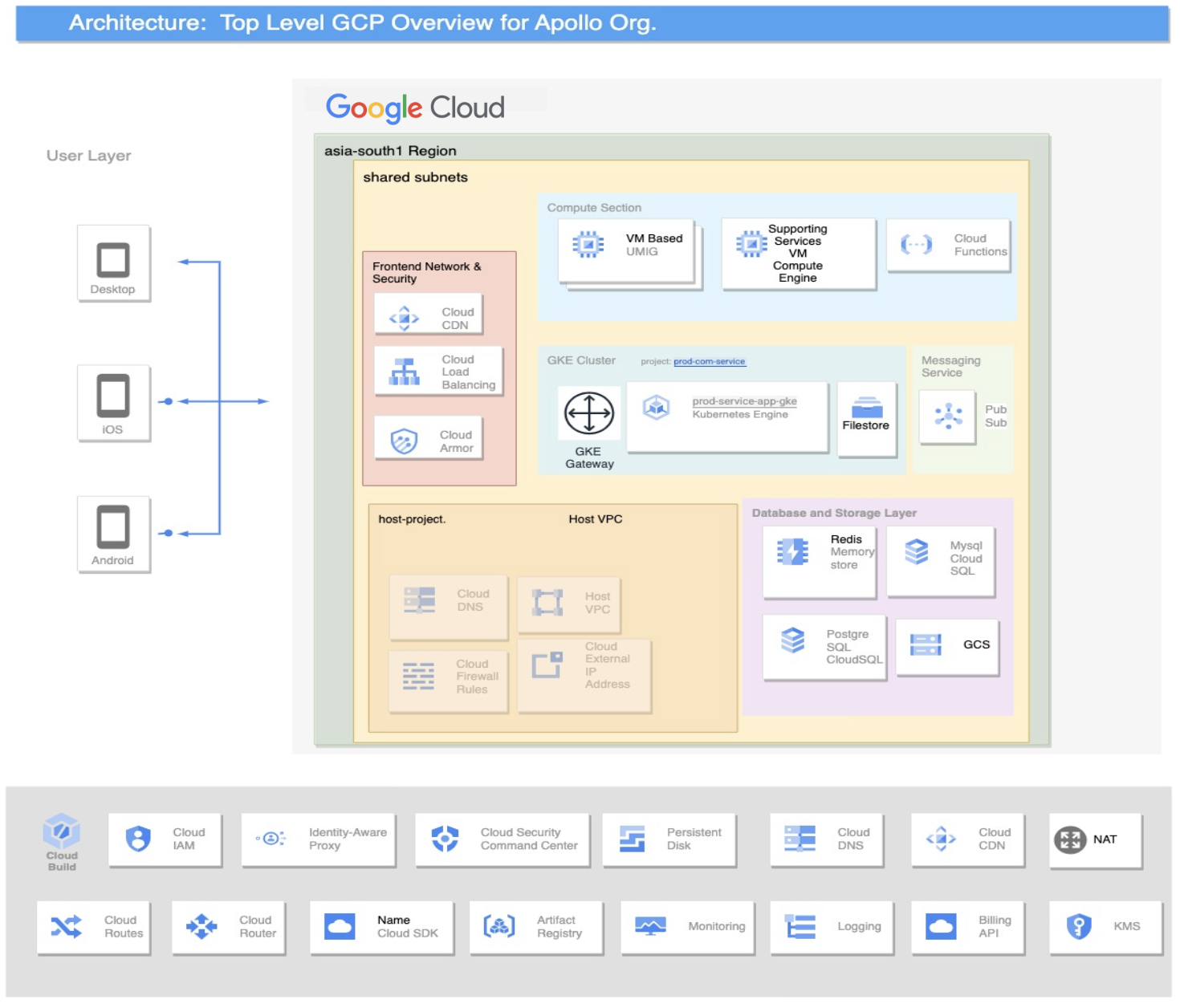Click the Cloud Functions icon

917,244
